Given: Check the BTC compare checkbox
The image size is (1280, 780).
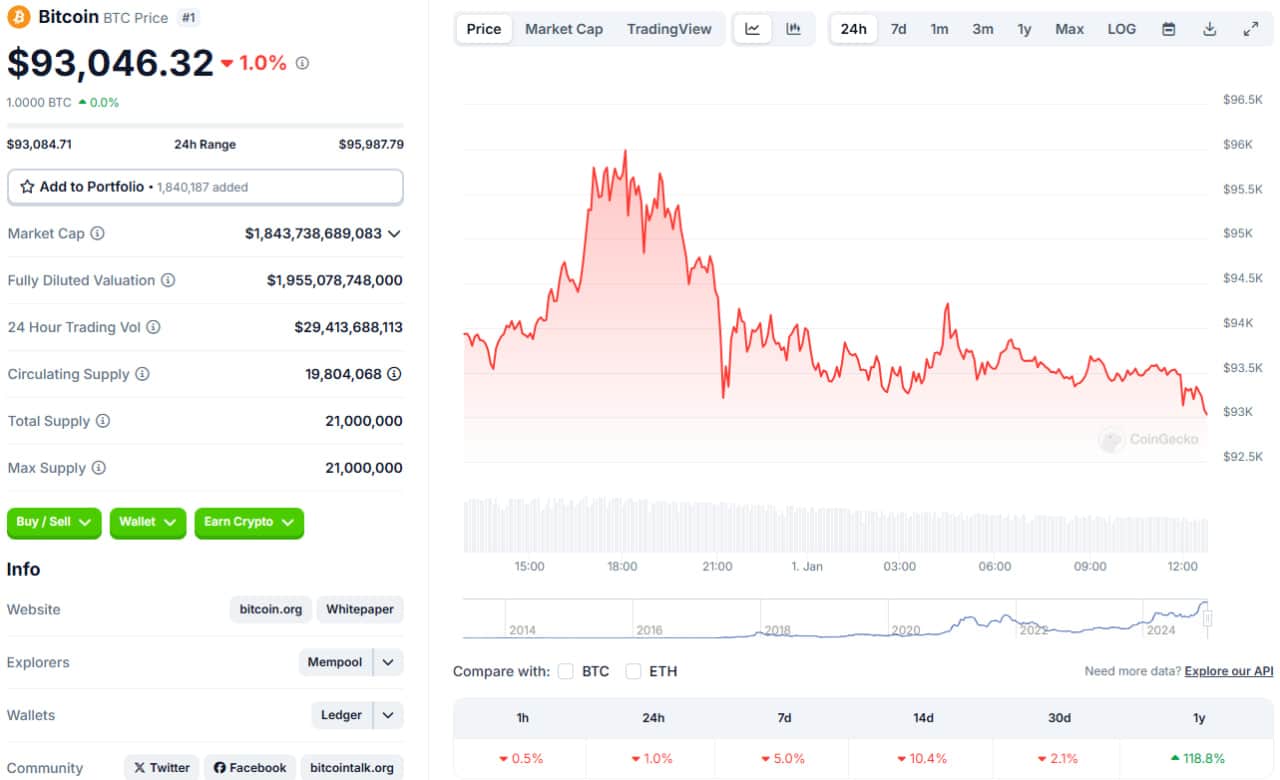Looking at the screenshot, I should click(x=565, y=671).
